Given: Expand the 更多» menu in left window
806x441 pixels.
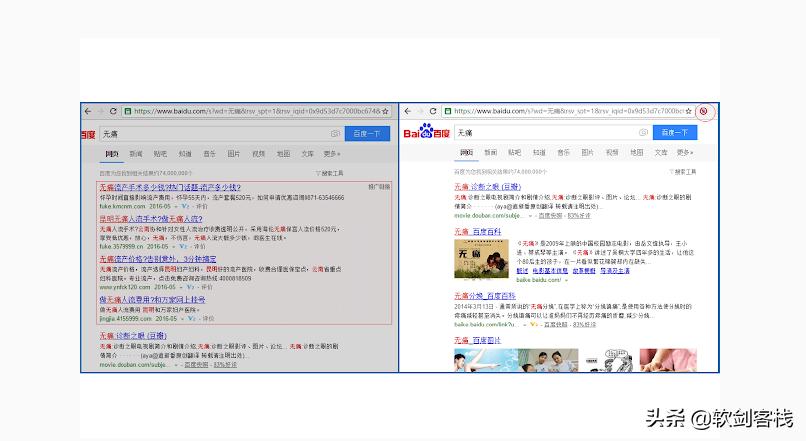Looking at the screenshot, I should [332, 154].
